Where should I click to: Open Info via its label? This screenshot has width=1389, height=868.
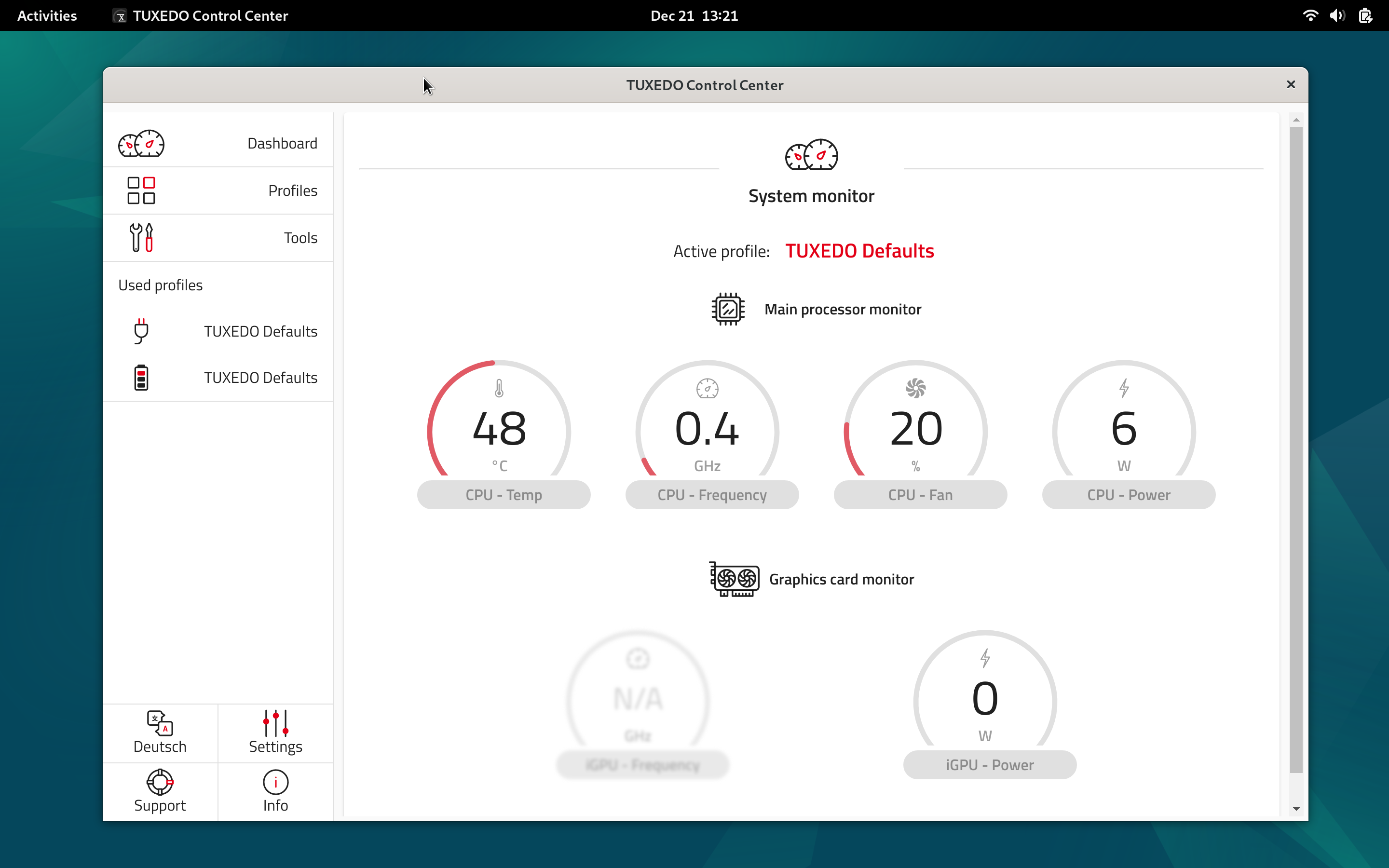click(275, 805)
